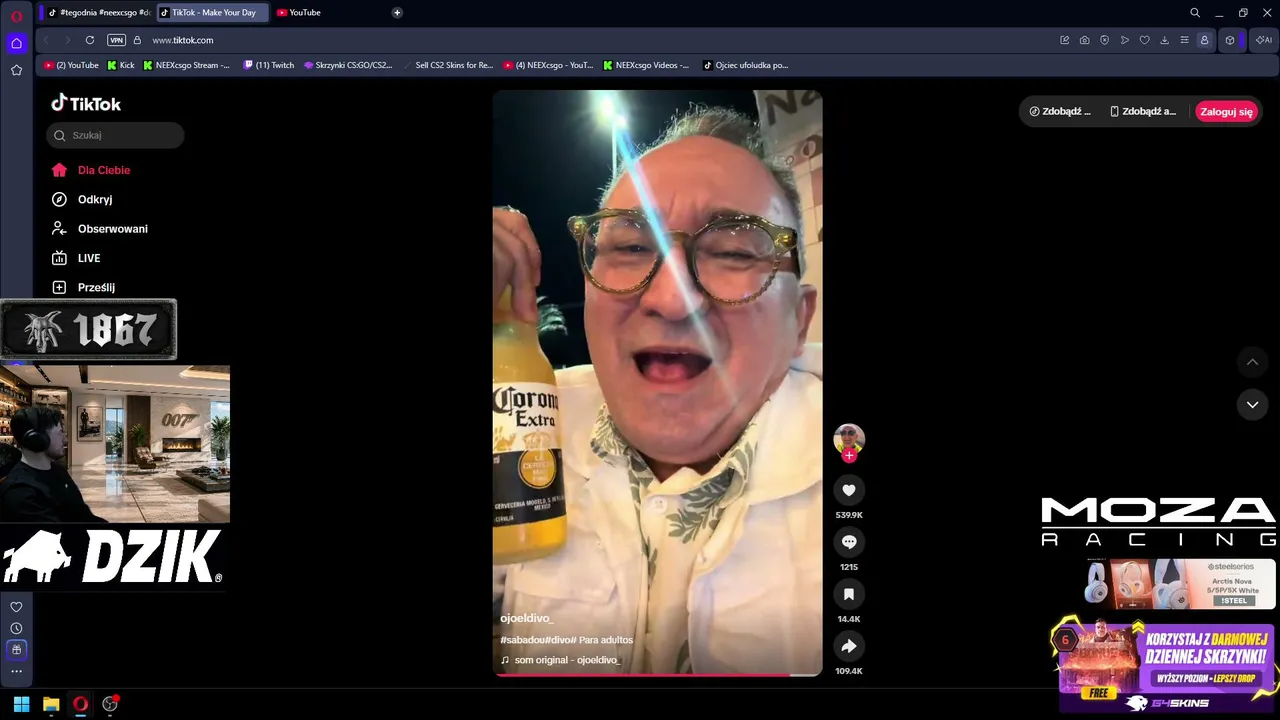Screen dimensions: 1280x720
Task: Open File Explorer from the taskbar
Action: [x=51, y=704]
